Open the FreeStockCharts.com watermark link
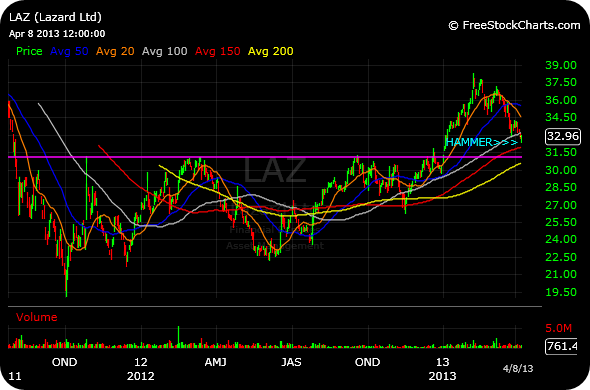This screenshot has width=590, height=390. 514,25
